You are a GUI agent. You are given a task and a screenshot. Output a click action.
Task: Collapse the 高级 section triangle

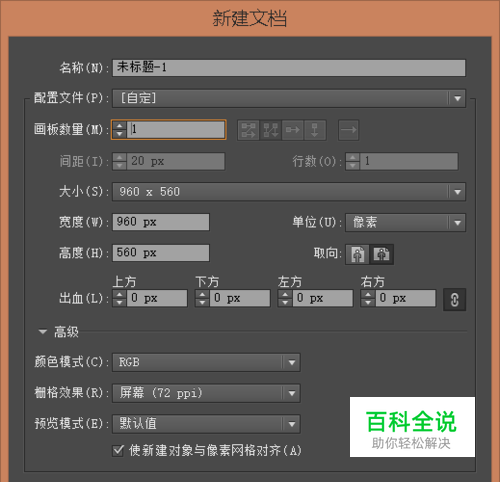click(x=42, y=332)
